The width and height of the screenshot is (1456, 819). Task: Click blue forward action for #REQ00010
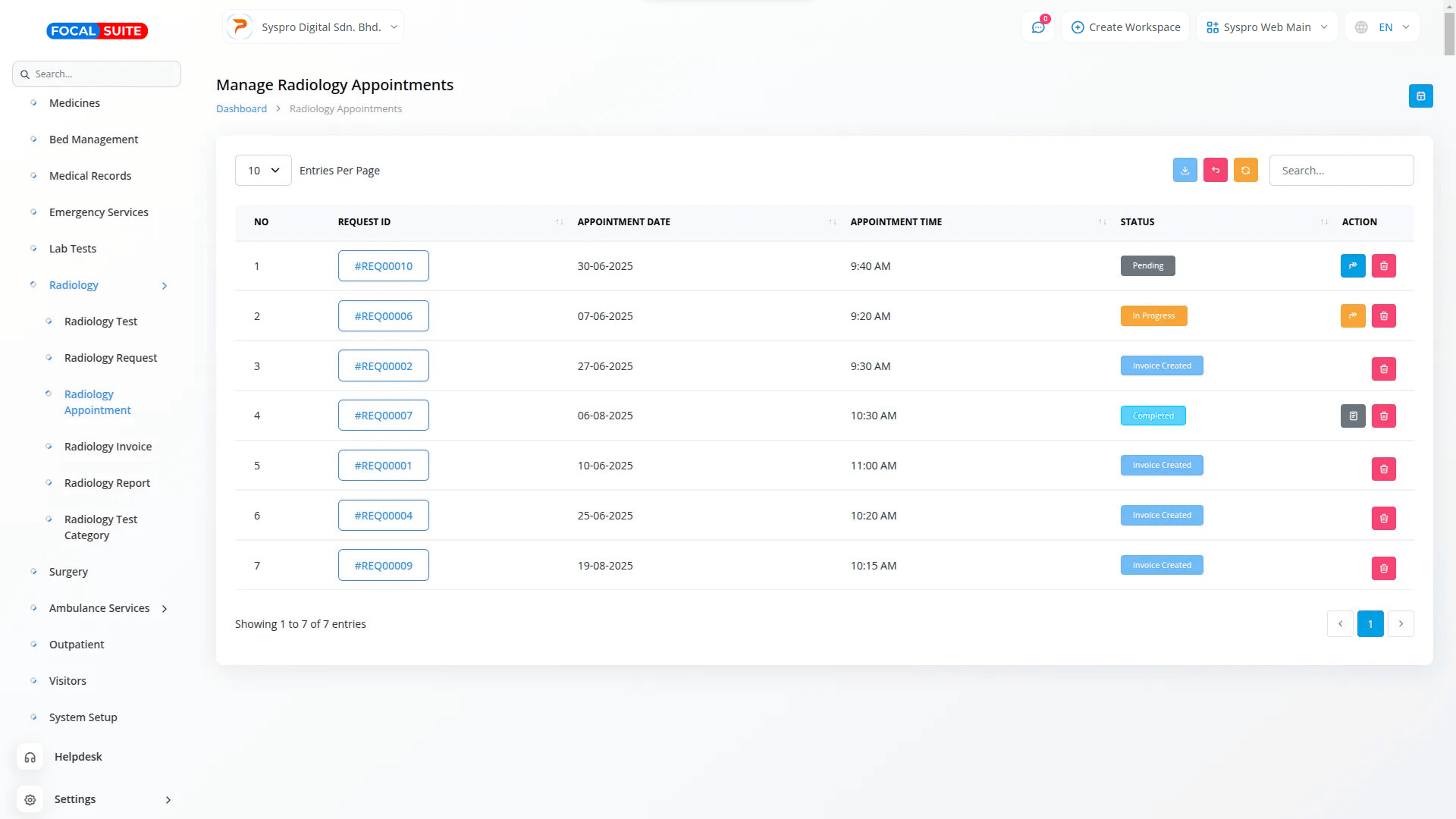pyautogui.click(x=1352, y=266)
